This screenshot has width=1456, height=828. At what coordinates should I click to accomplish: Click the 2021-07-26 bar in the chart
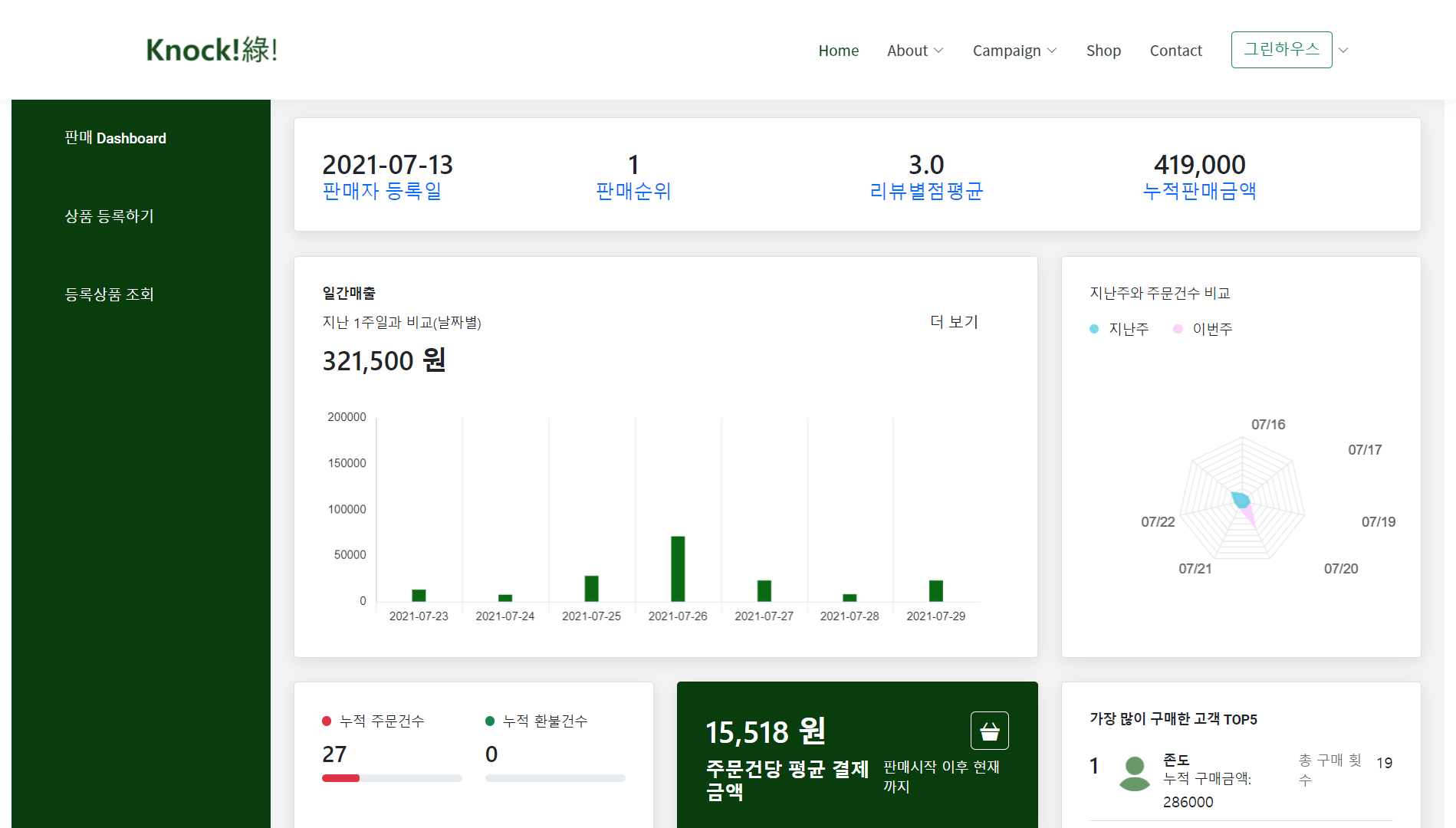click(678, 568)
